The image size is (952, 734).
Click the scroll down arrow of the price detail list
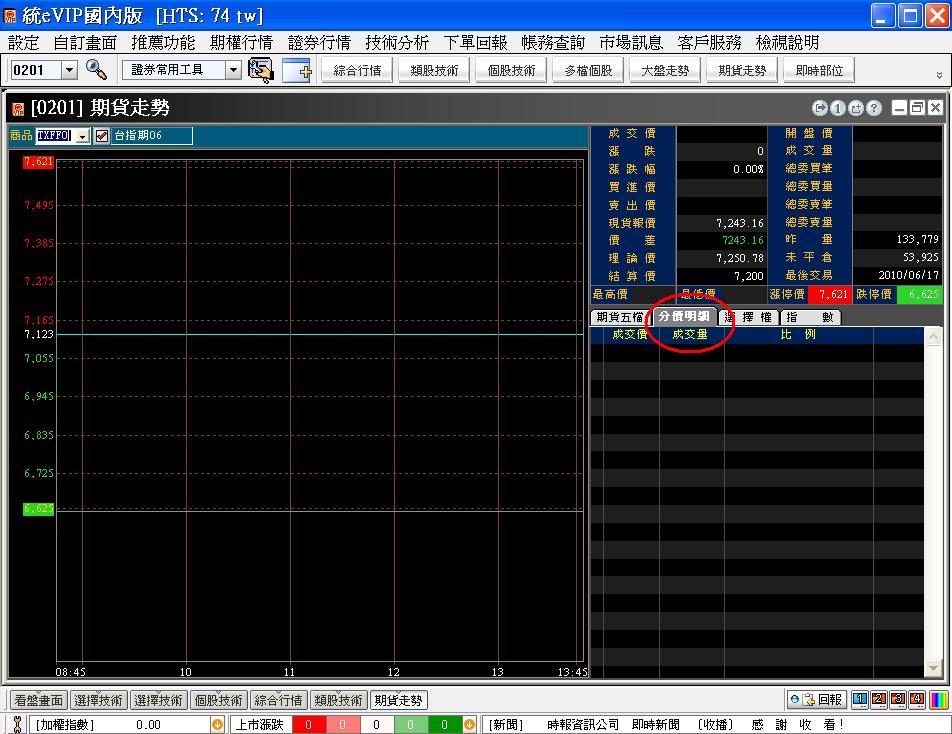[933, 668]
